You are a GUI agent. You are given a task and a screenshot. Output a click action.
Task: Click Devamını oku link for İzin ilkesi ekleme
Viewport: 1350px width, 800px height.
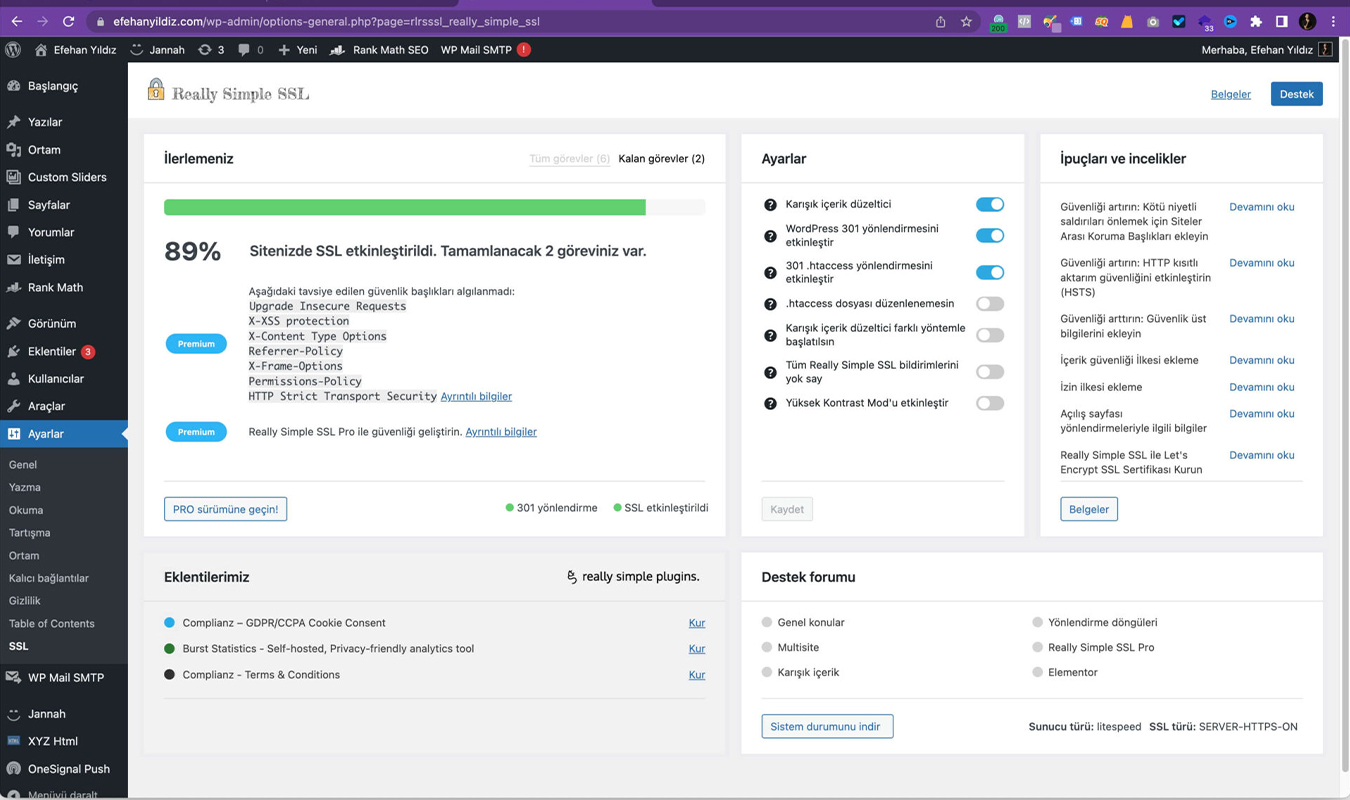[1261, 387]
